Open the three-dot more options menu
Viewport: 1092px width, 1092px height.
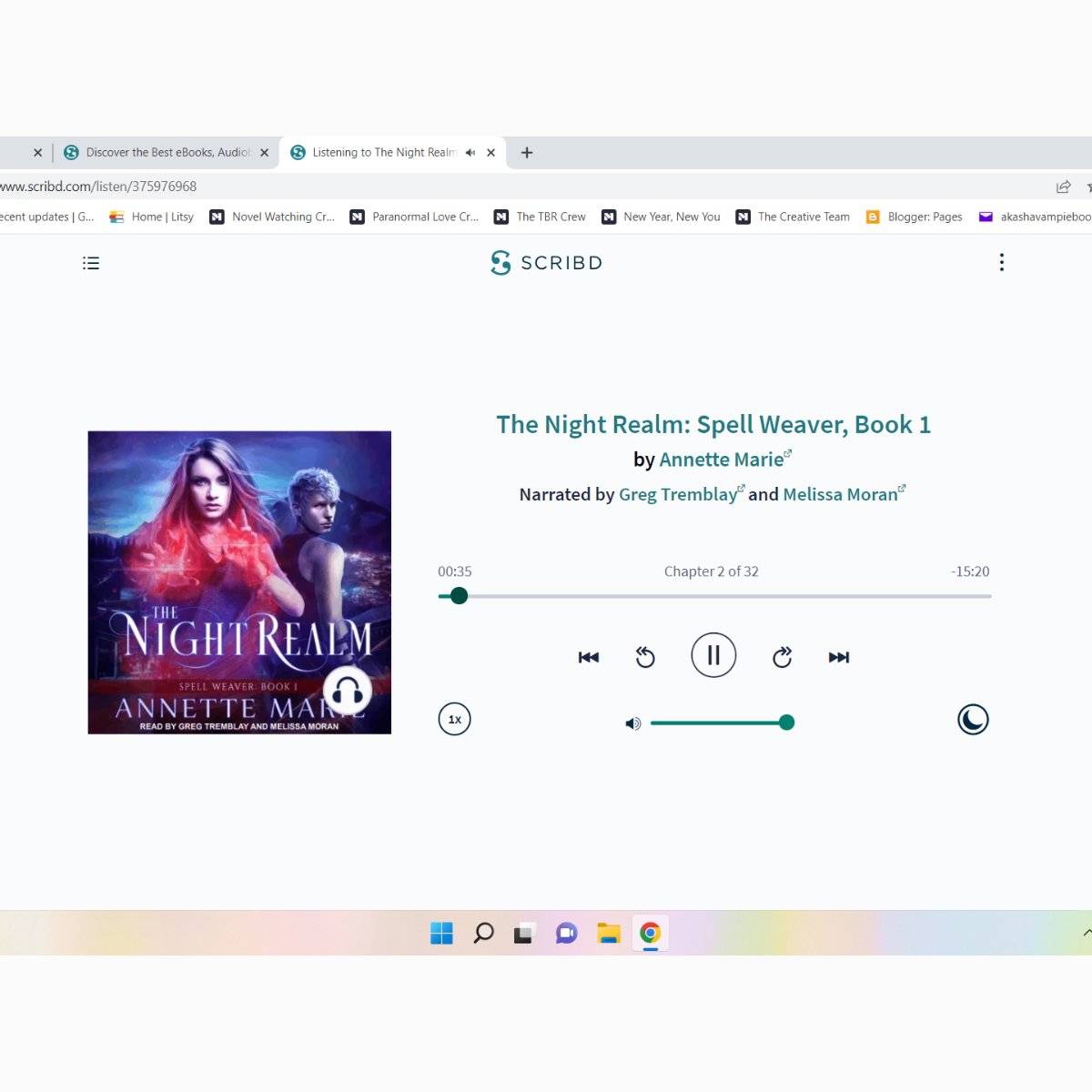(x=1002, y=263)
